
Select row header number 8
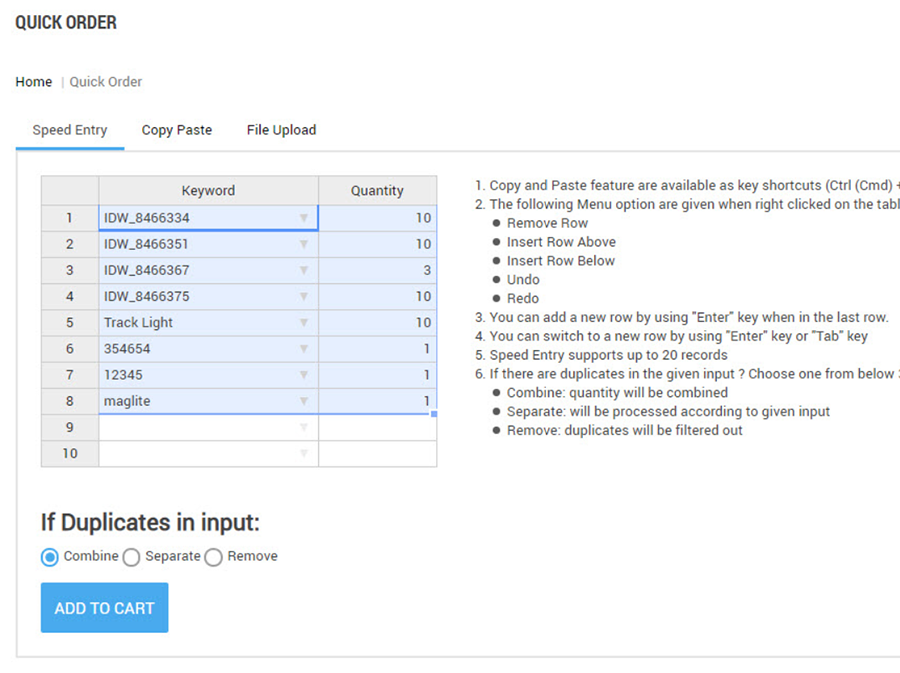point(69,401)
